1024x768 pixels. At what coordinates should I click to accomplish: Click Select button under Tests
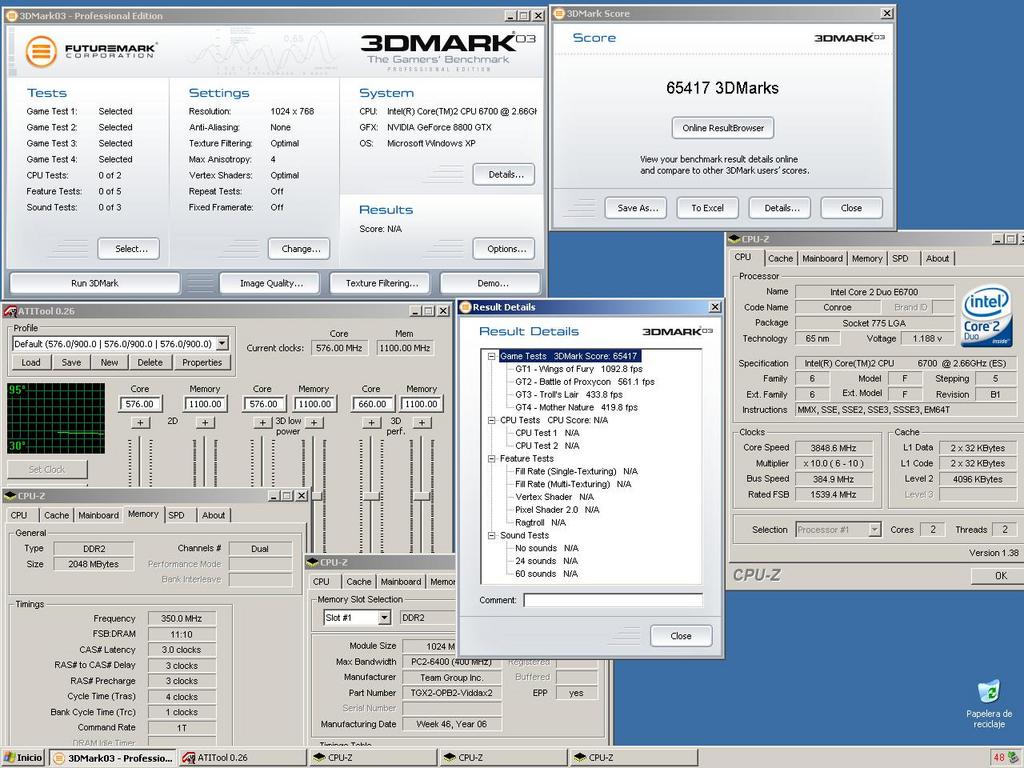coord(129,249)
